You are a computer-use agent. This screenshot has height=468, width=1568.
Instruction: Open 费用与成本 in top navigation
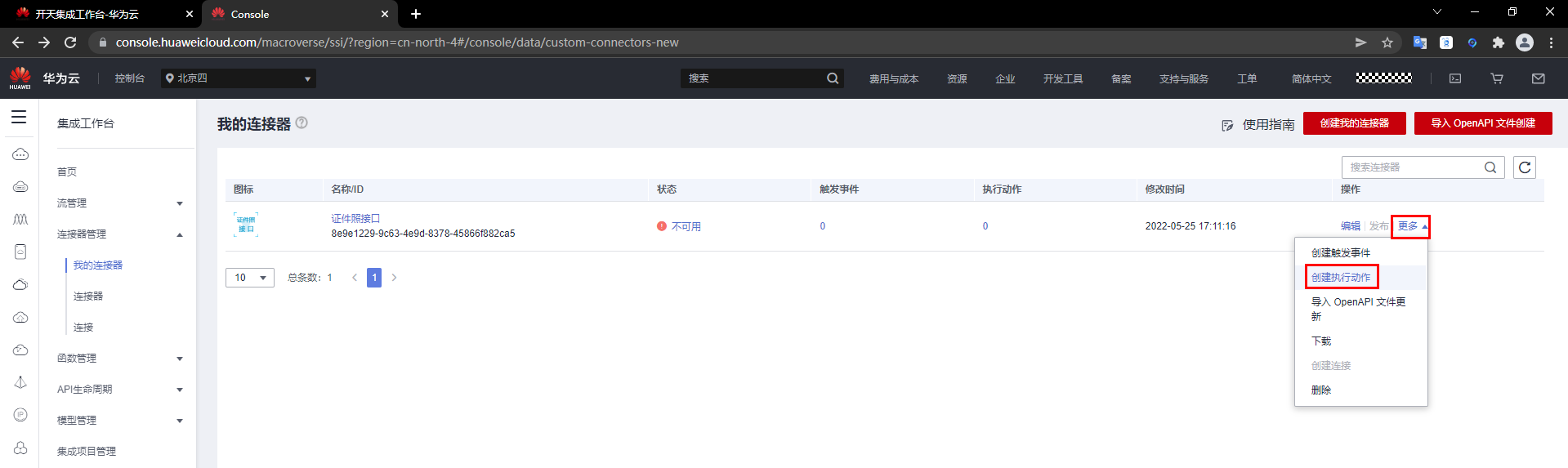pyautogui.click(x=894, y=79)
